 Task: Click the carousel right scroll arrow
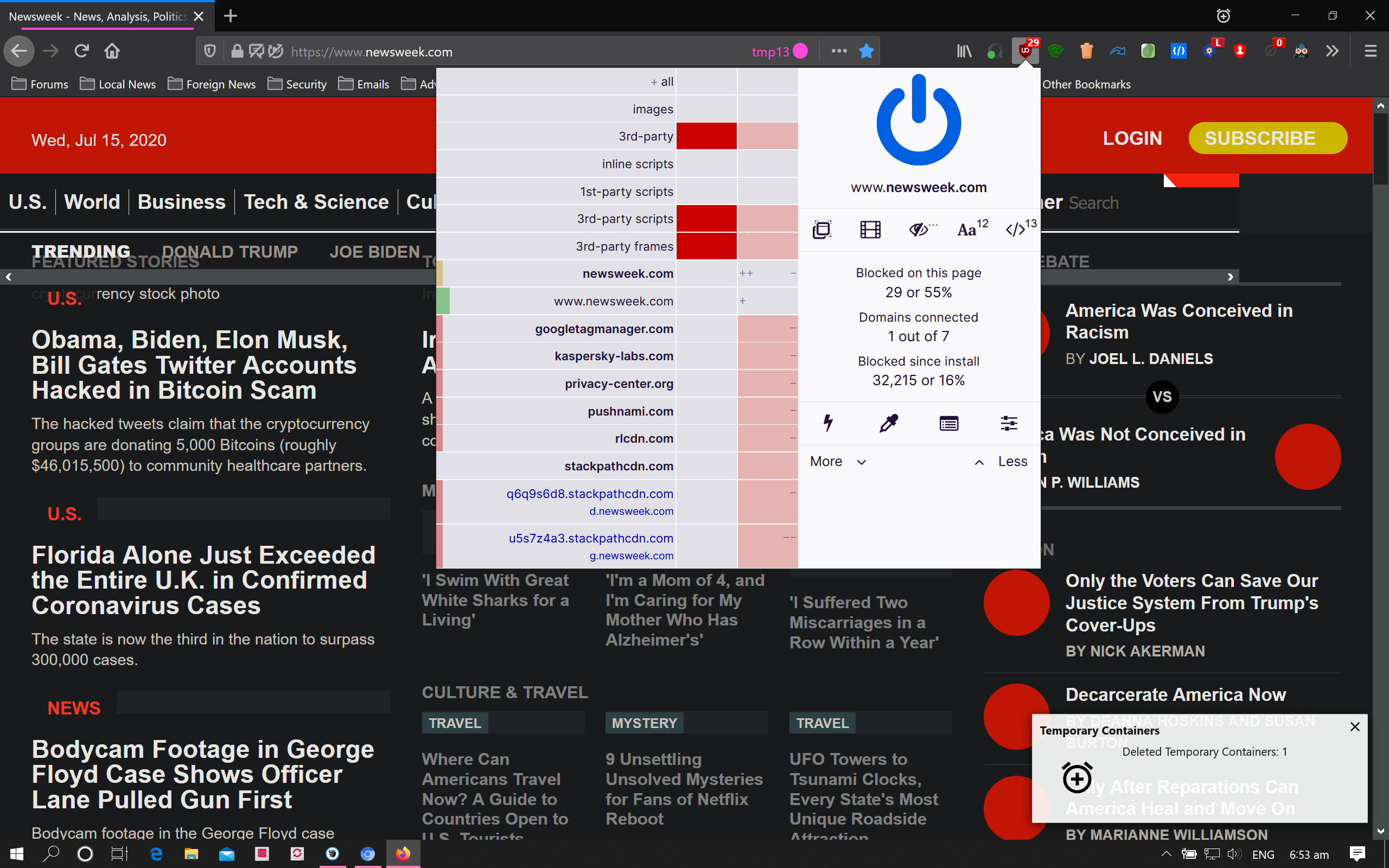[1230, 277]
